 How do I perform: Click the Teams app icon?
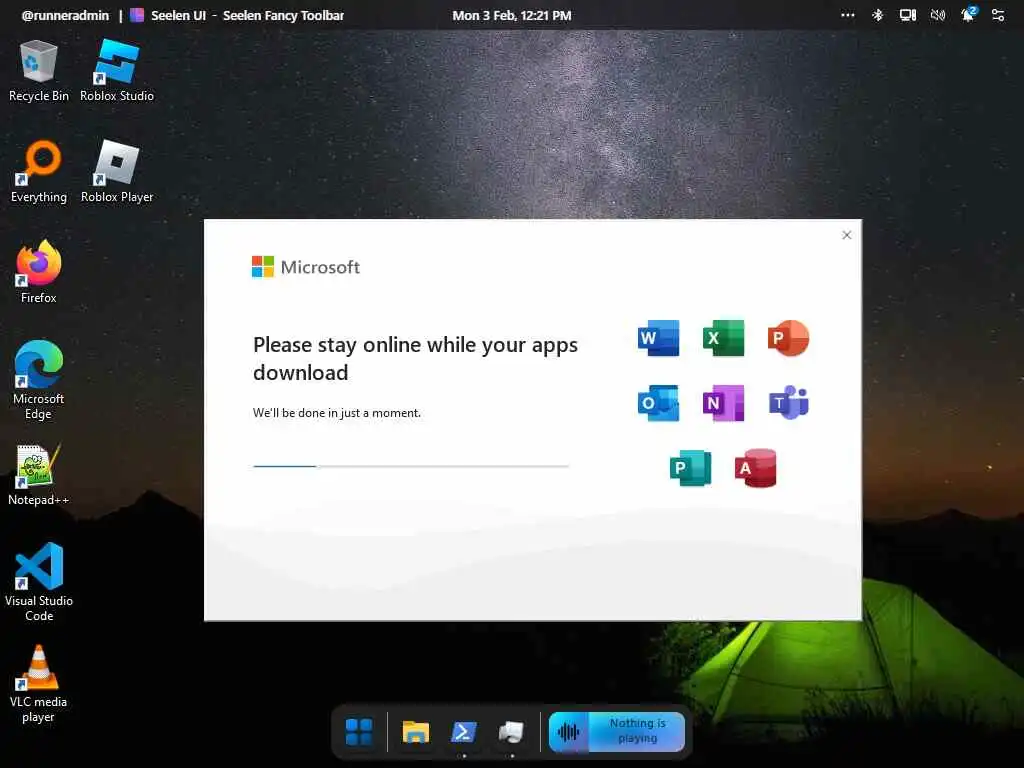coord(788,403)
